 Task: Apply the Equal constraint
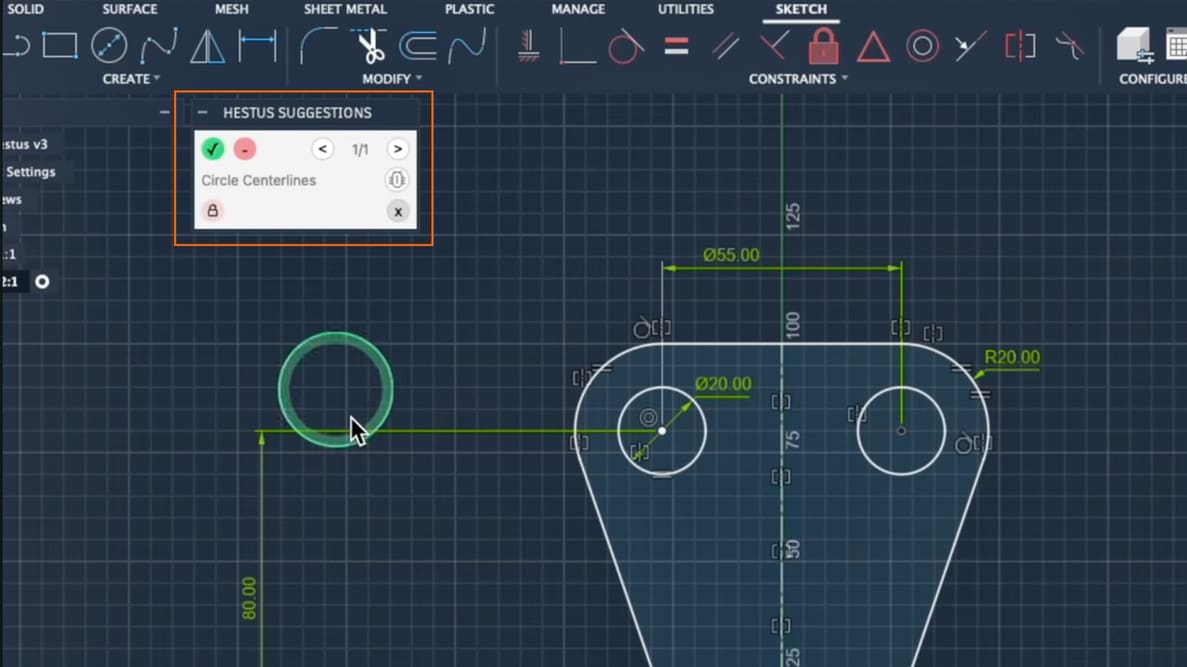pyautogui.click(x=678, y=45)
